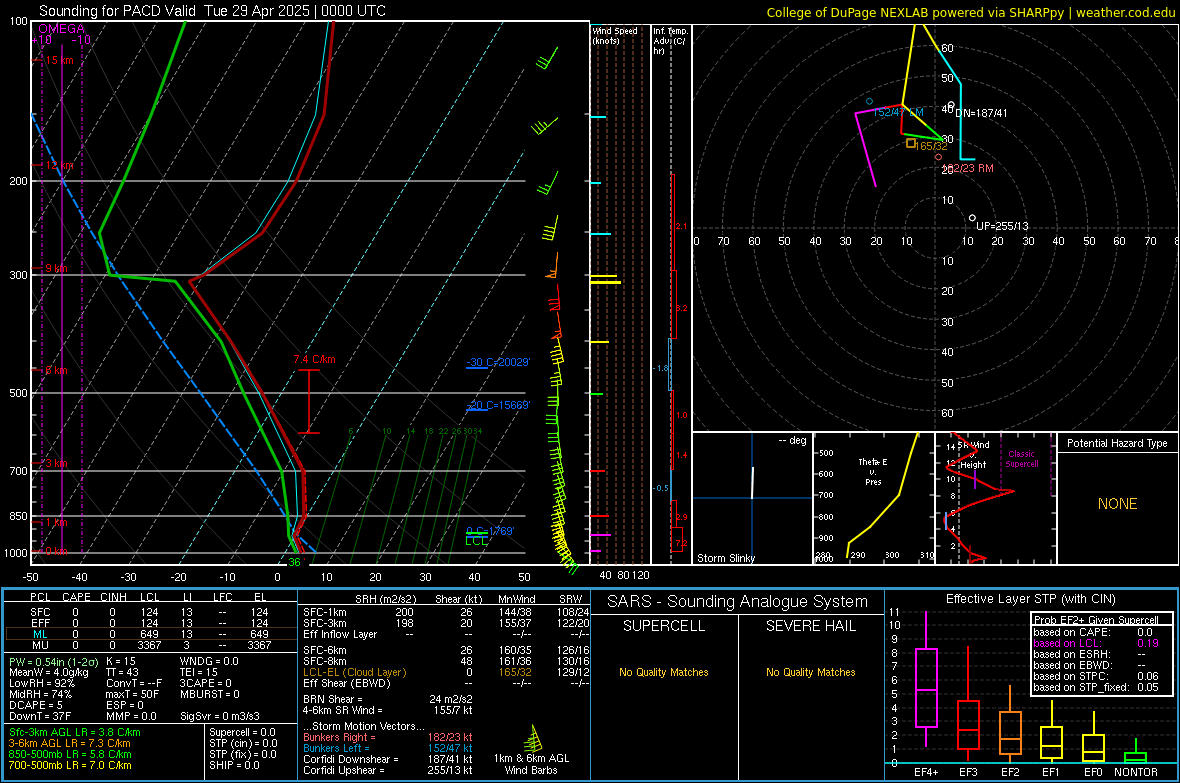Click the weather.cod.edu credit text
The width and height of the screenshot is (1180, 783).
pyautogui.click(x=1125, y=12)
